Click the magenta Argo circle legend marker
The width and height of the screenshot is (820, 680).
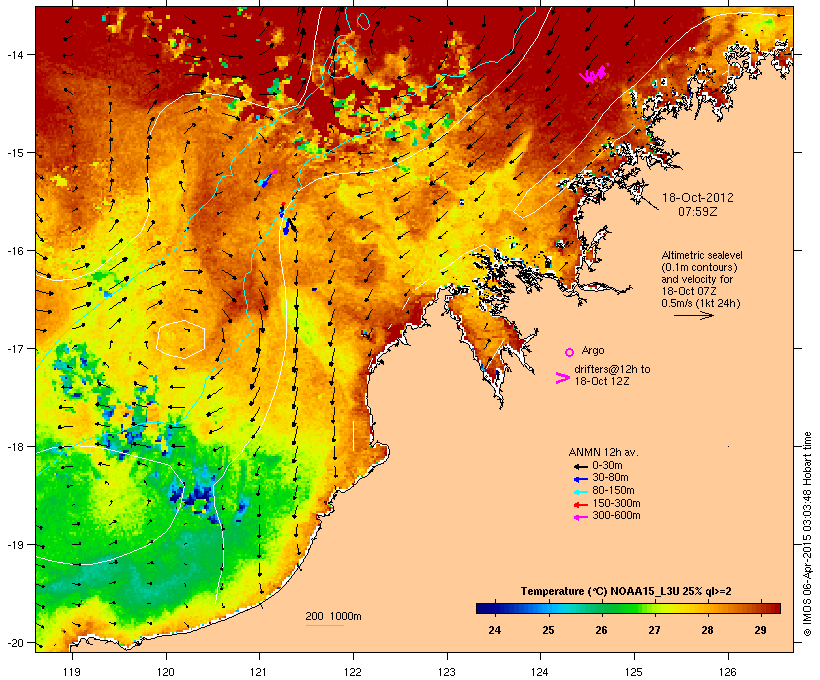click(570, 352)
